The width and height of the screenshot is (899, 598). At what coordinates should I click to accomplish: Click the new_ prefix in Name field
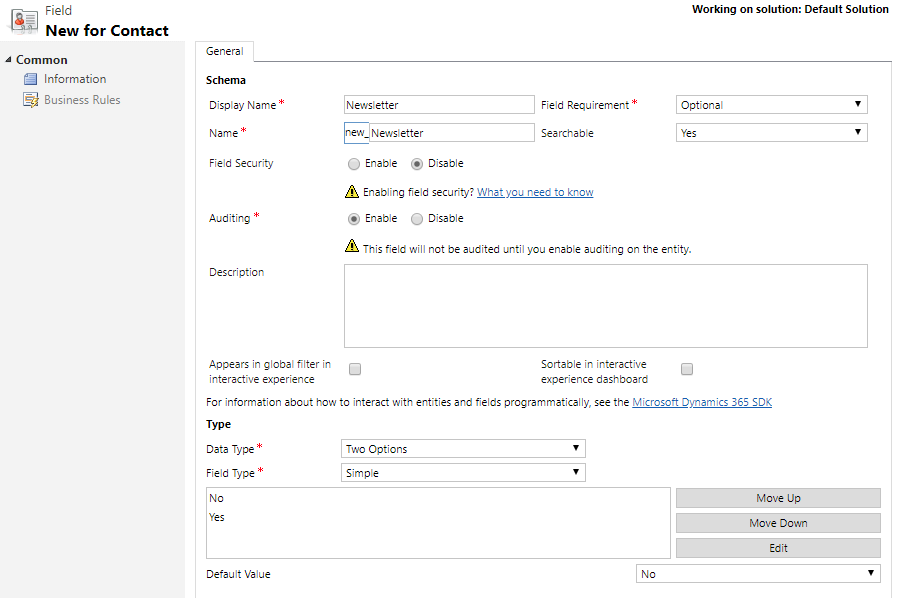tap(357, 132)
